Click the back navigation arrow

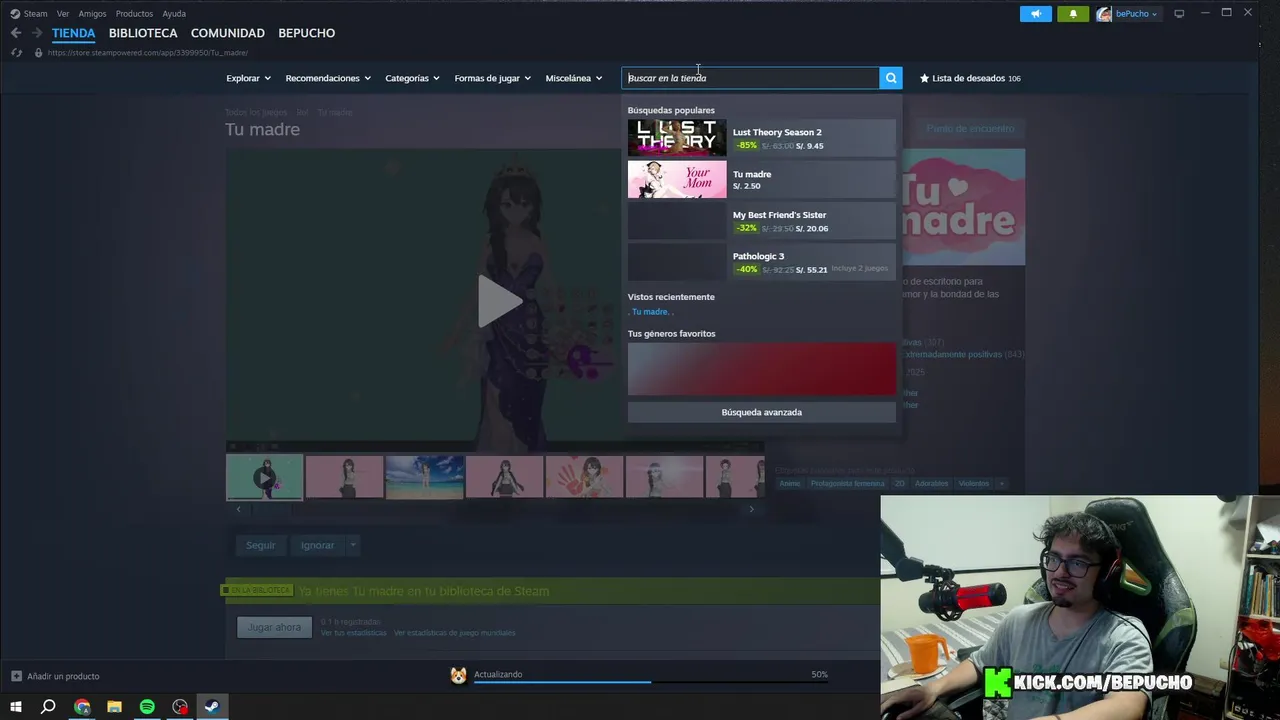pyautogui.click(x=16, y=33)
